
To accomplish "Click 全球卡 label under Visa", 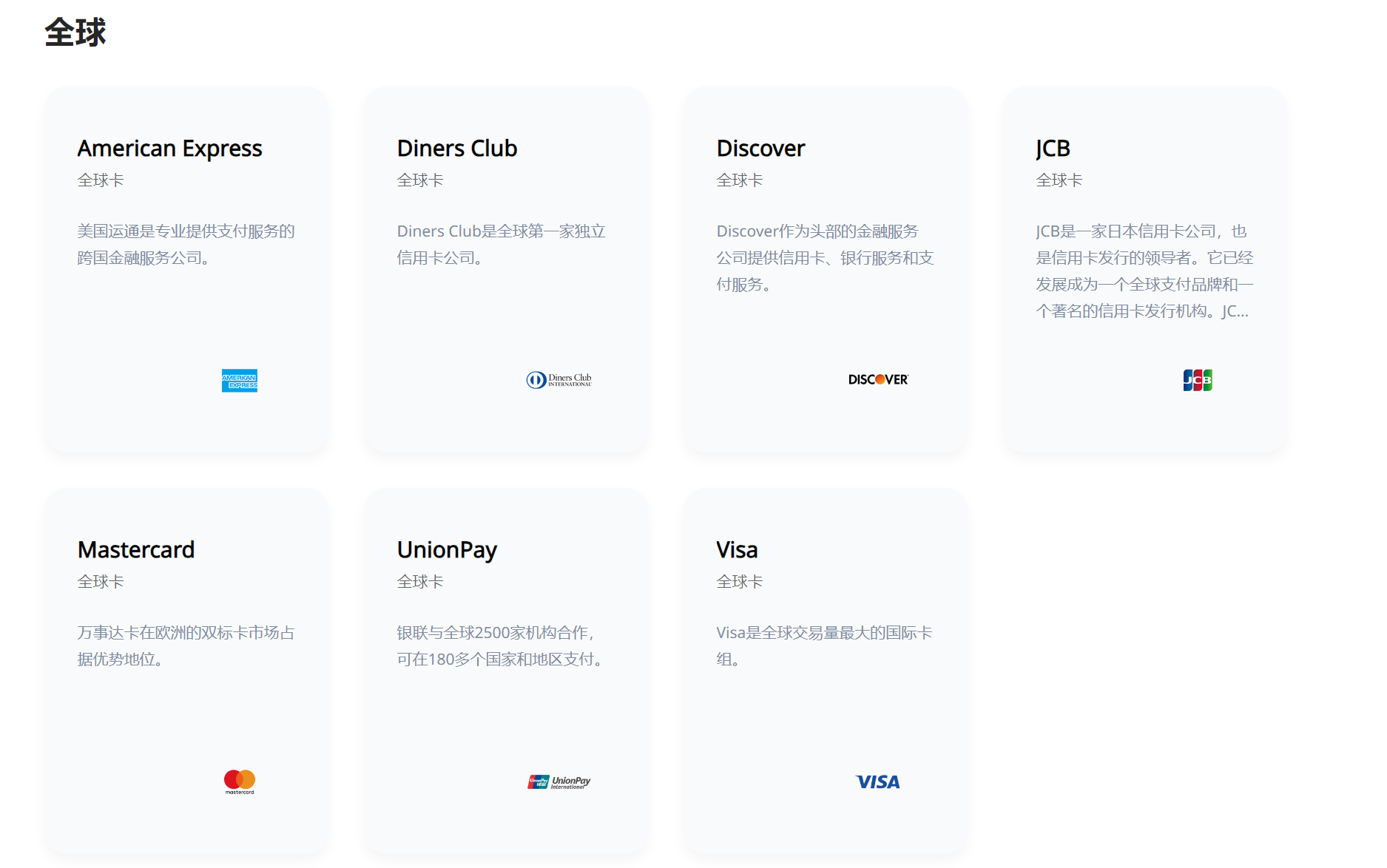I will click(740, 582).
